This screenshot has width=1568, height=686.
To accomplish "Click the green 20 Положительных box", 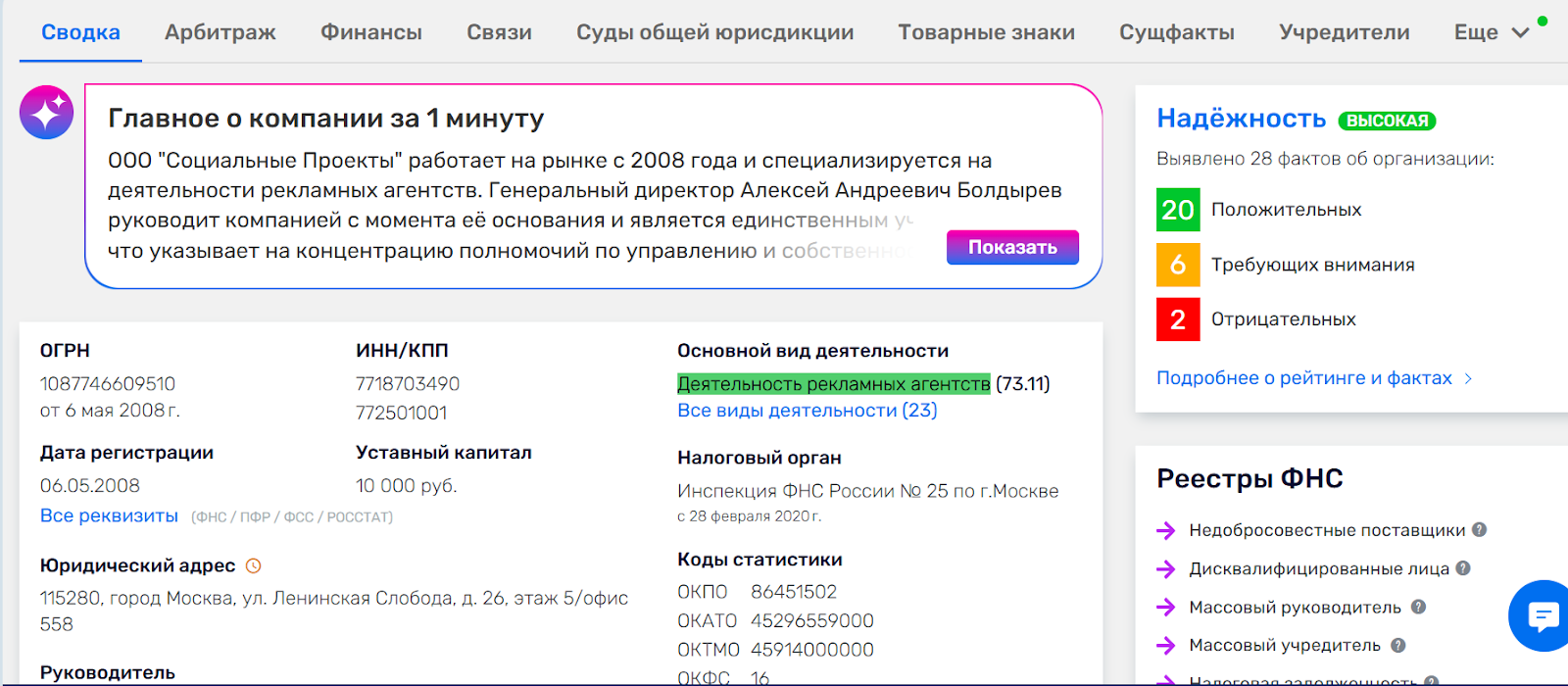I will pos(1178,210).
